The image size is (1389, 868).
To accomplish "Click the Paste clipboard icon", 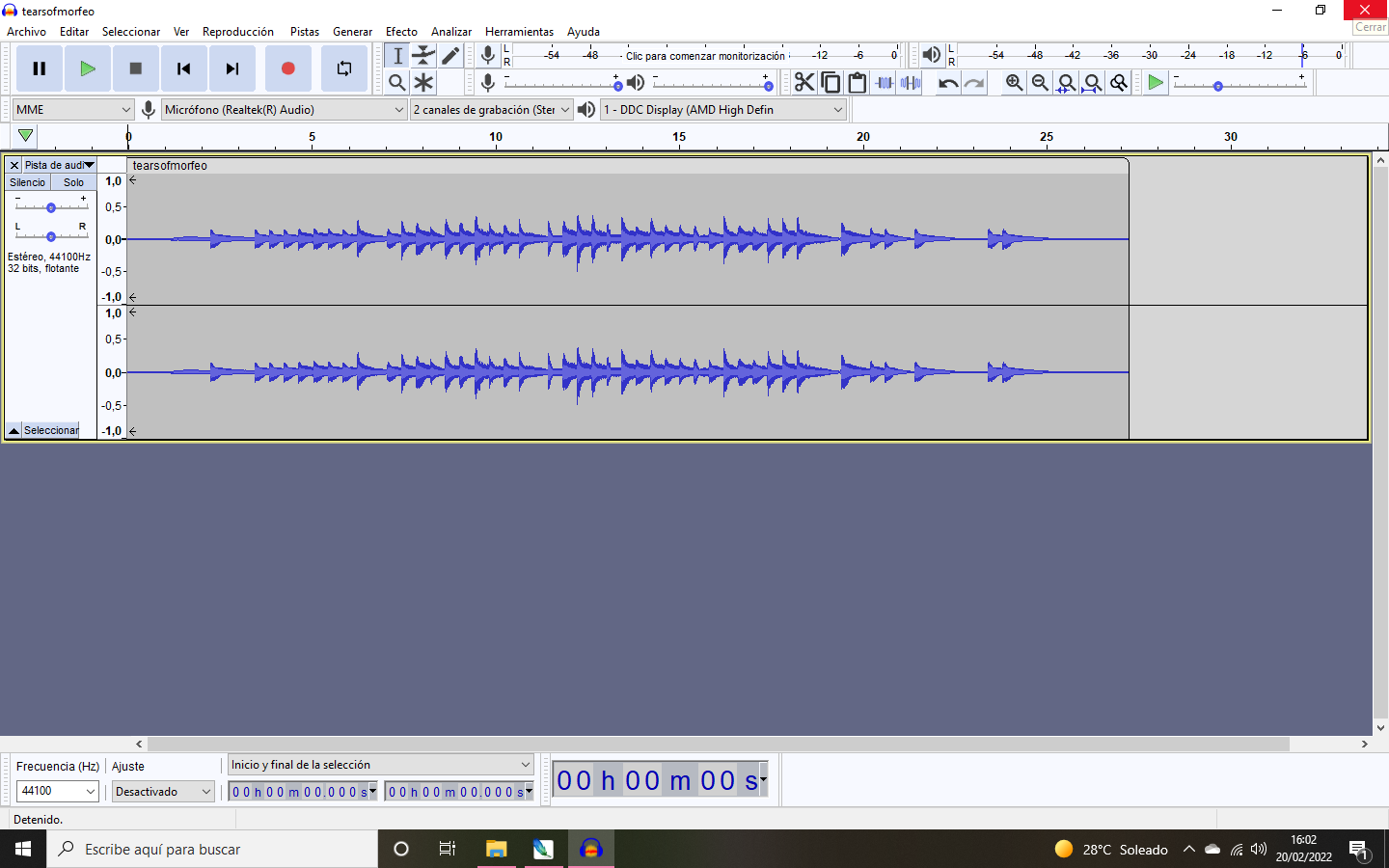I will [x=857, y=83].
